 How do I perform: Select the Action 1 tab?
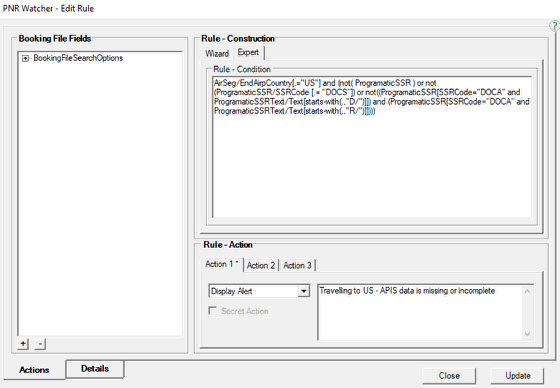tap(222, 264)
